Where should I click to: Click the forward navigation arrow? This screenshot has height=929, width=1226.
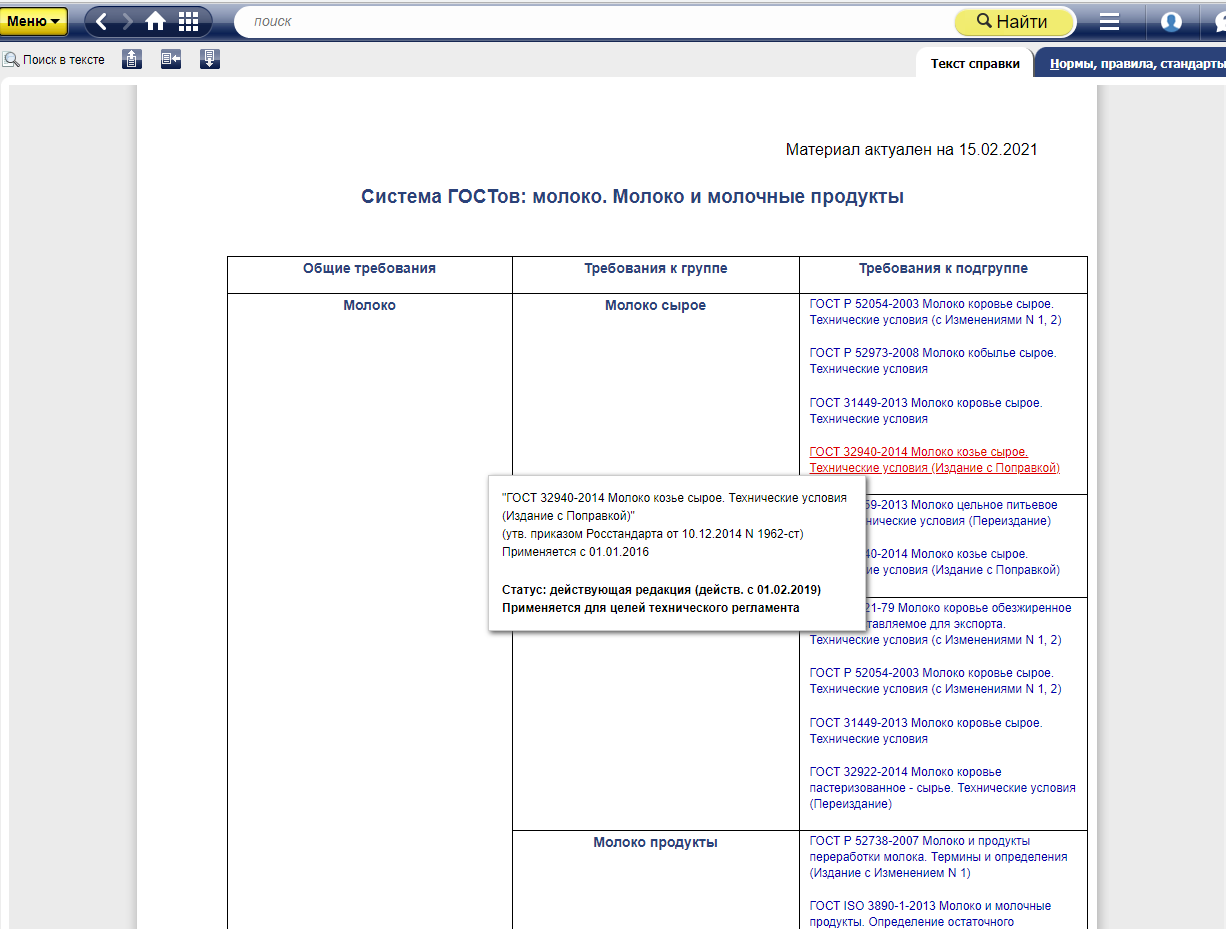128,21
